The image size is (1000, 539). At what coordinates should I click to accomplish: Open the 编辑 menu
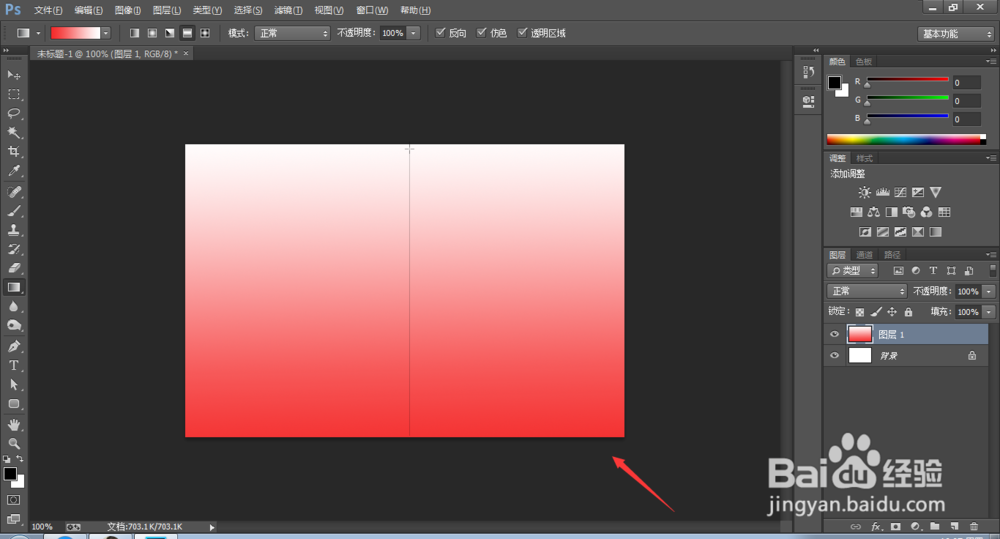[x=88, y=10]
